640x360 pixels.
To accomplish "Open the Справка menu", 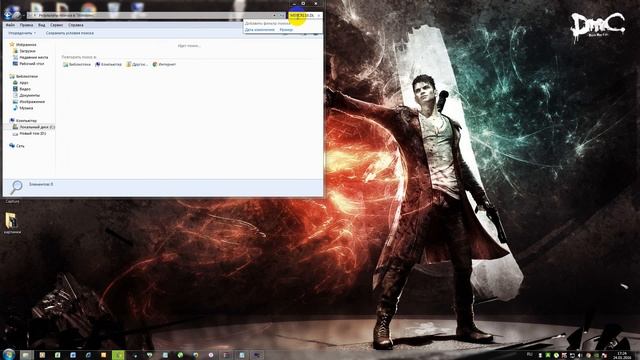I will (x=76, y=25).
